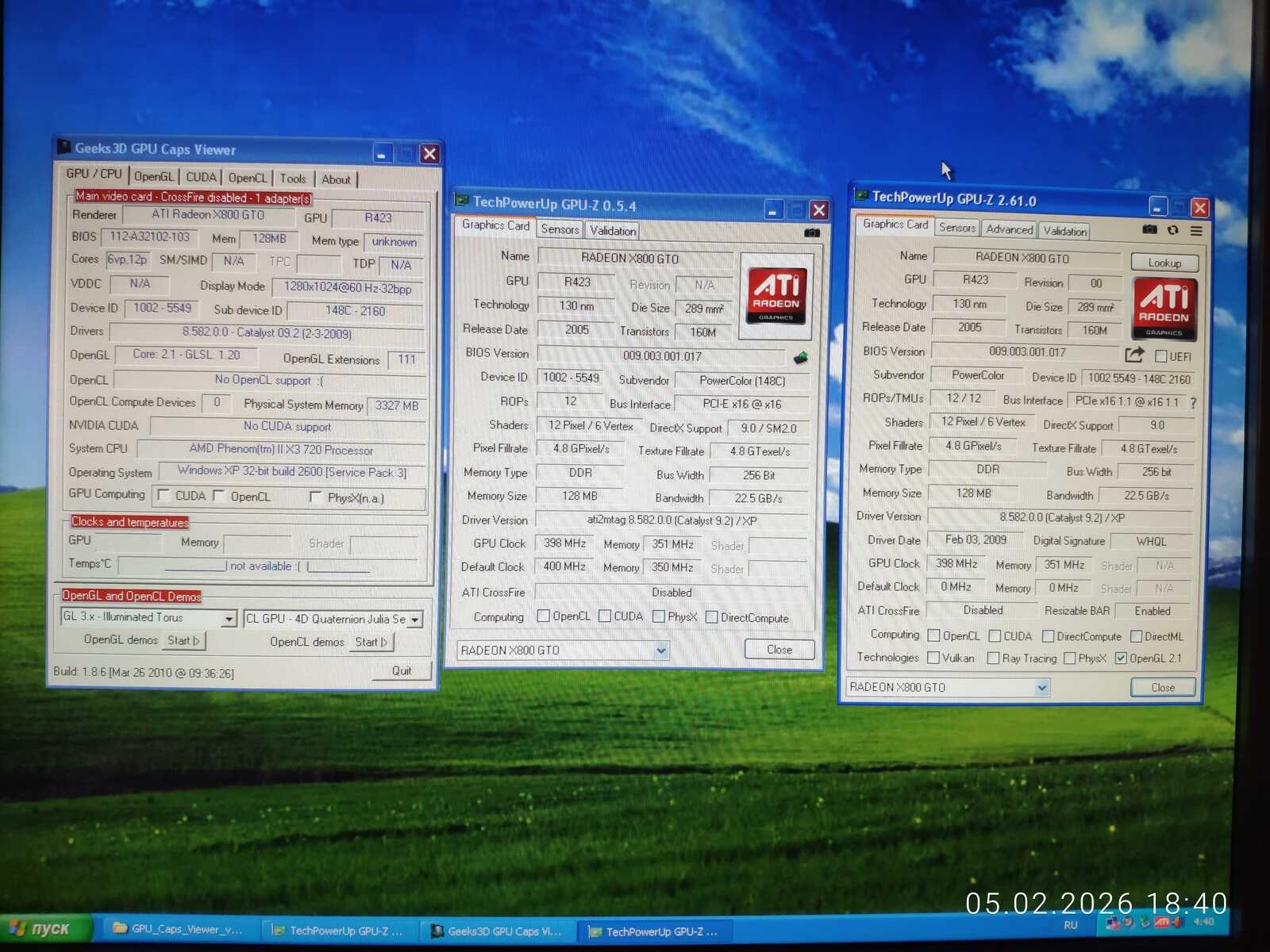Toggle the PhysX checkbox in GPU-Z 2.61

pyautogui.click(x=1069, y=658)
